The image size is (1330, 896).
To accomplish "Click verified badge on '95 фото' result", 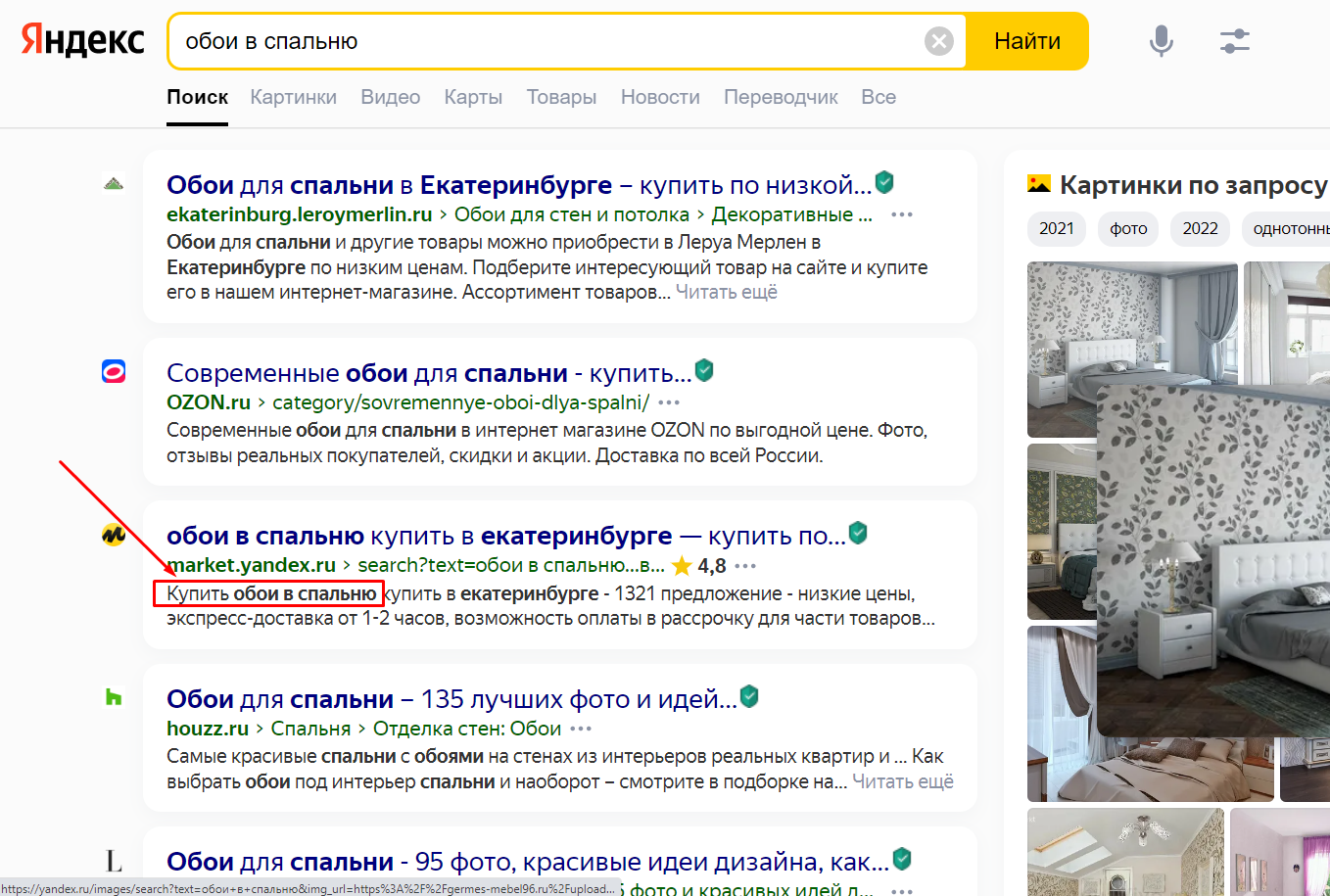I will pos(902,859).
